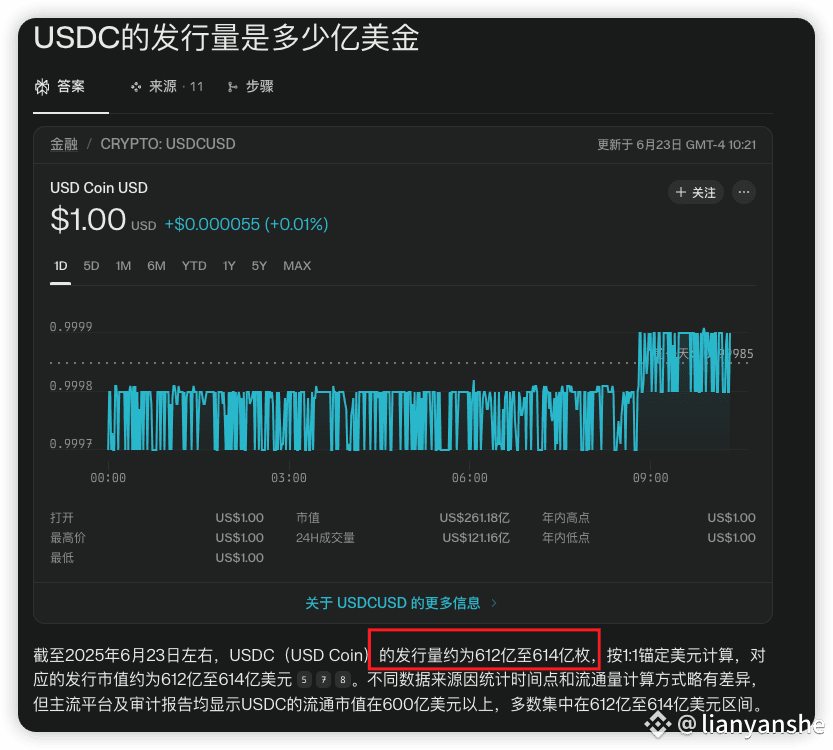Click the 0.9997 y-axis label
Screen dimensions: 833x750
coord(71,444)
